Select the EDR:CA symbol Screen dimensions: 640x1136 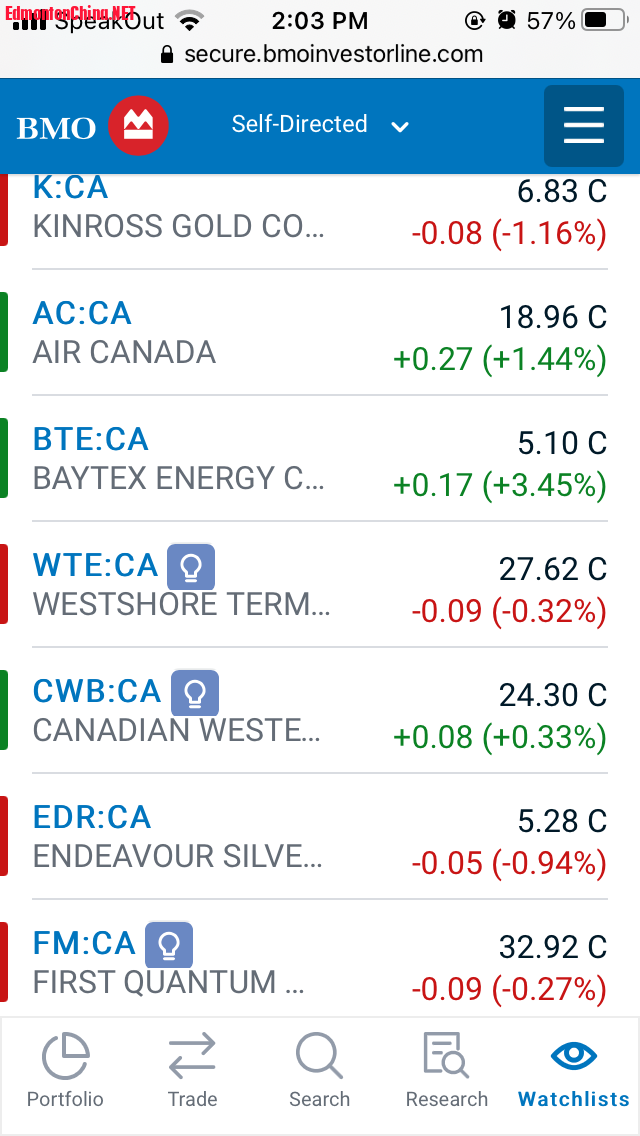click(x=92, y=818)
